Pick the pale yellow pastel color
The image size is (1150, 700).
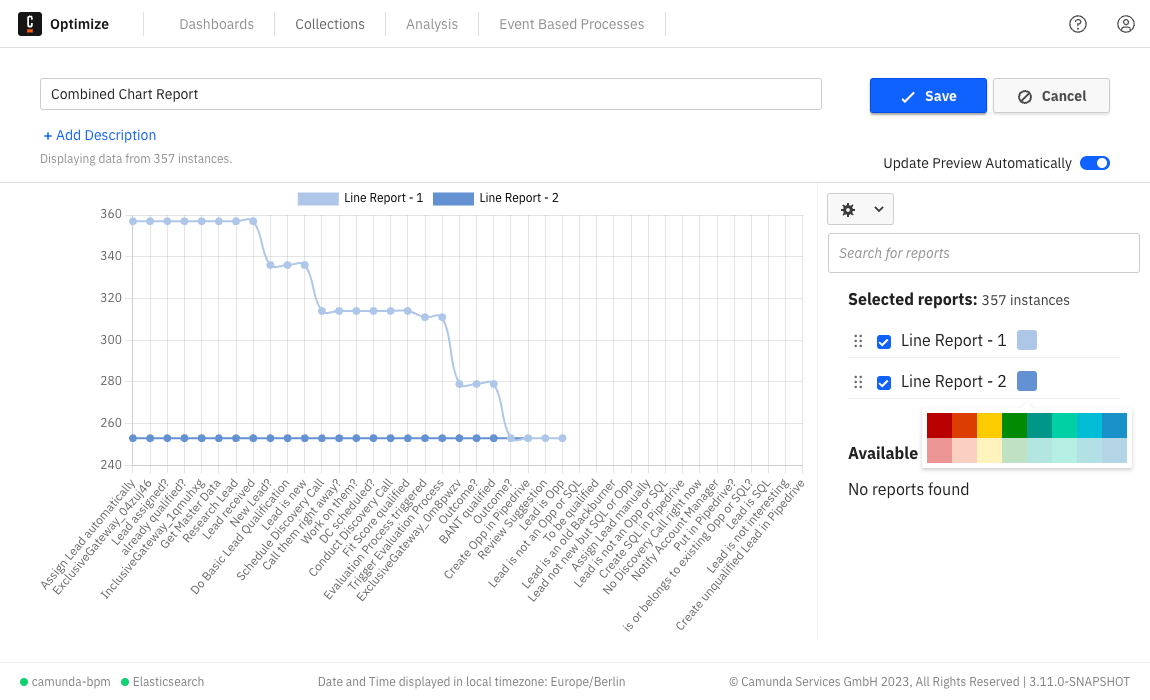click(x=989, y=451)
